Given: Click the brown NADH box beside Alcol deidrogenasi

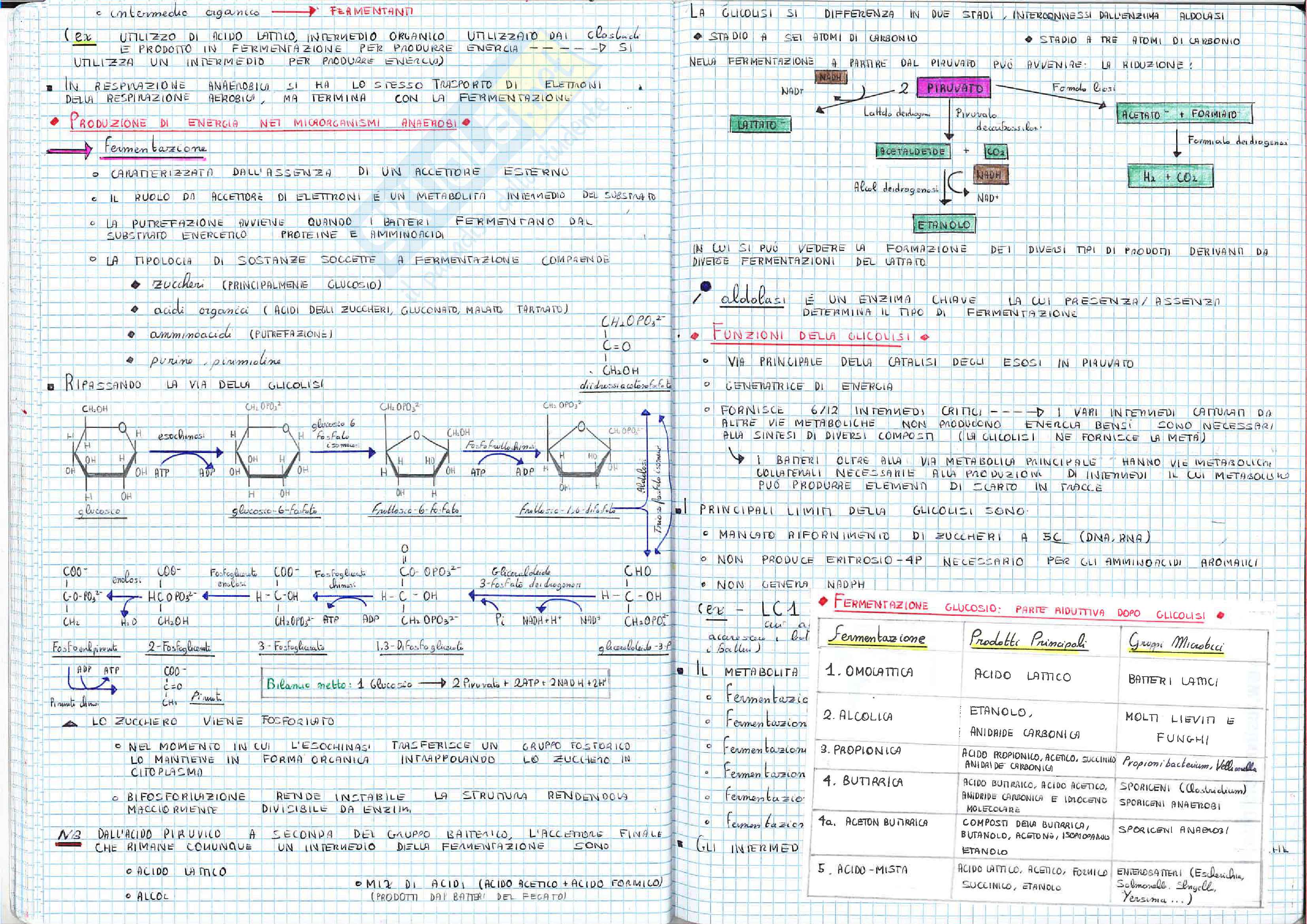Looking at the screenshot, I should 990,175.
